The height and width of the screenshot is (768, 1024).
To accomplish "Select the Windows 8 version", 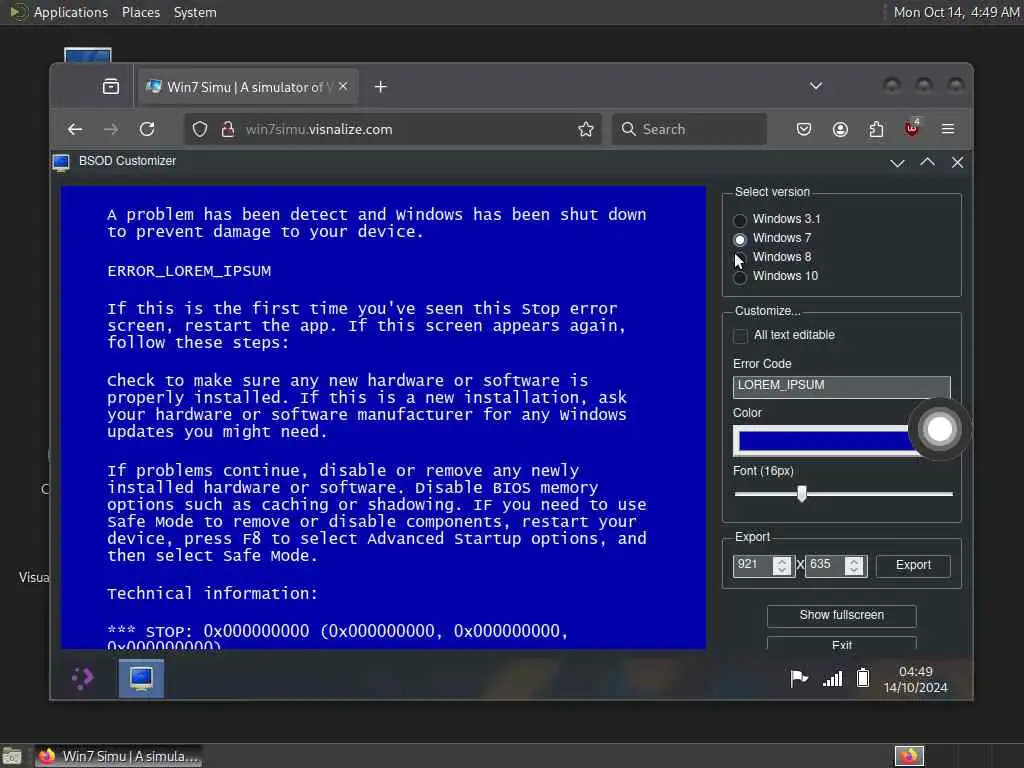I will point(740,257).
